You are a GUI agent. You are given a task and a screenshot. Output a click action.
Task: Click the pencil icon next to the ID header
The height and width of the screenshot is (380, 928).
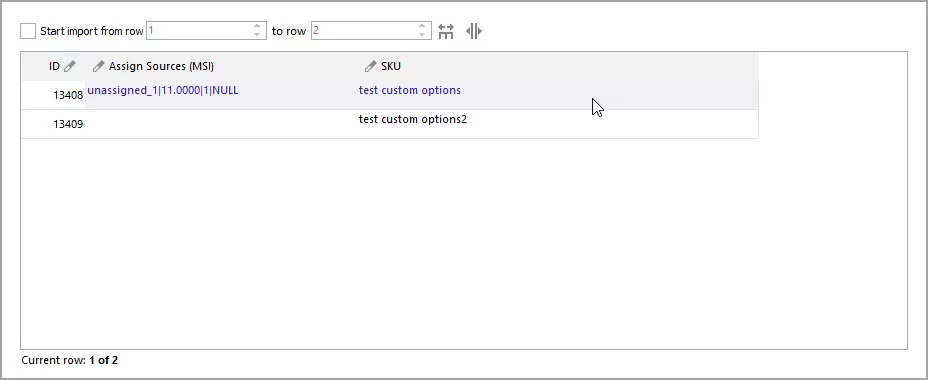[70, 66]
